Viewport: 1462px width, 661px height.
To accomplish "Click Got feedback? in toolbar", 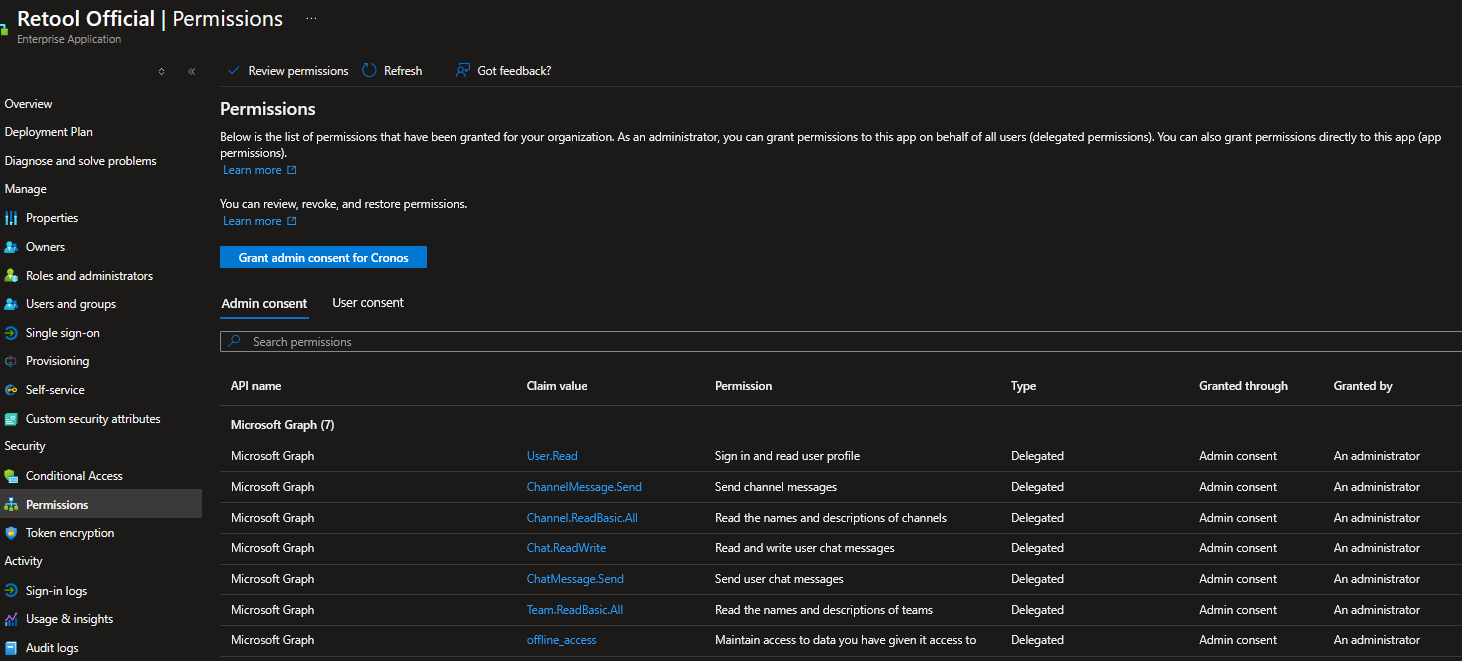I will 503,71.
